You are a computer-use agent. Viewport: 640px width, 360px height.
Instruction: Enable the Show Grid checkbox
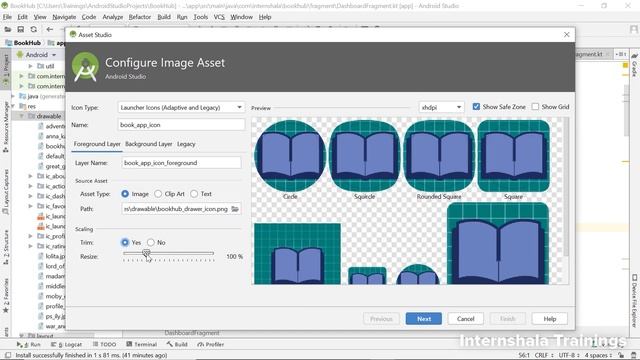click(x=535, y=107)
